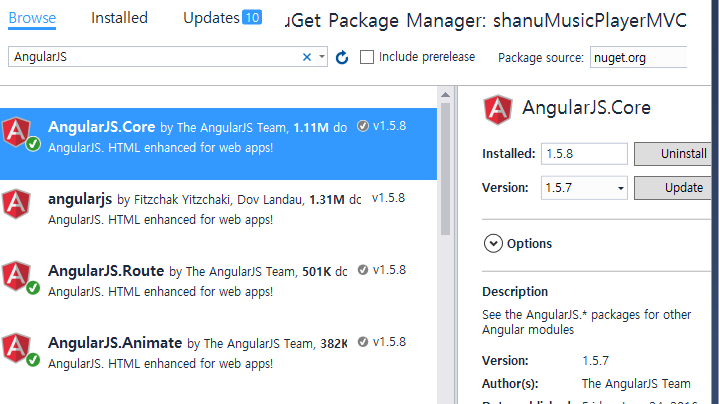This screenshot has width=719, height=404.
Task: Click the Description heading
Action: pos(515,292)
